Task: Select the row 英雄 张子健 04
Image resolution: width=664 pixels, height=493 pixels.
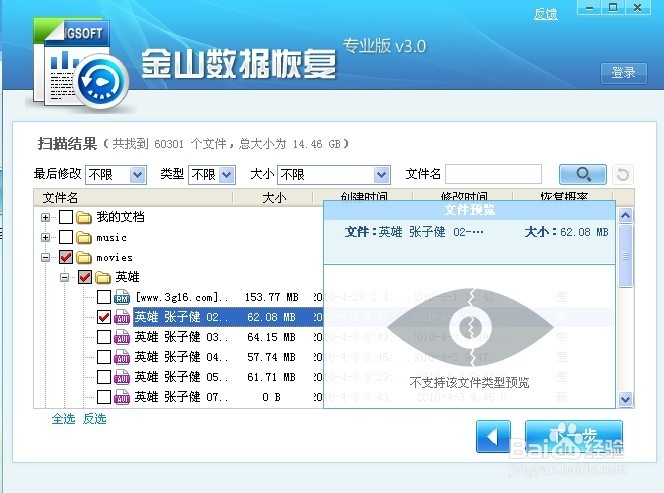Action: [182, 357]
